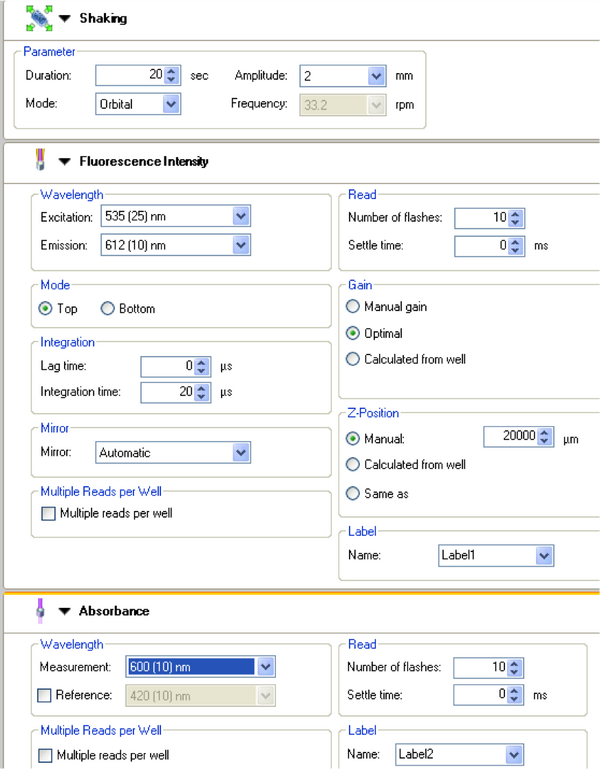Collapse the Absorbance section arrow
Screen dimensions: 600x769
coord(65,611)
